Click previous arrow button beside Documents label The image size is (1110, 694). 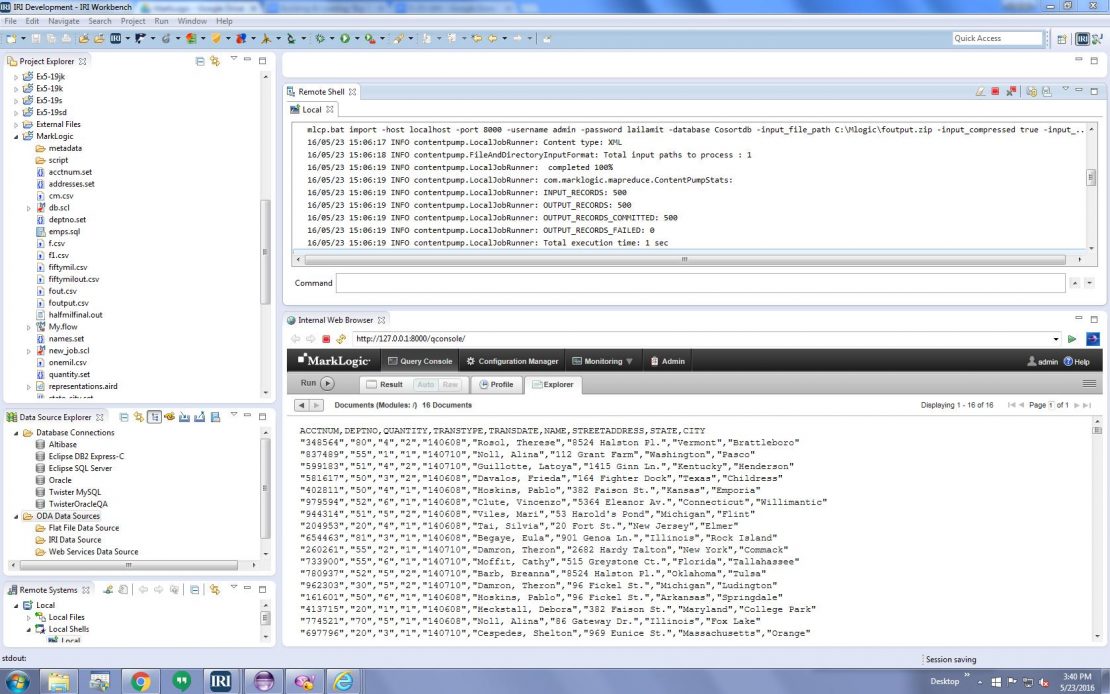coord(302,405)
